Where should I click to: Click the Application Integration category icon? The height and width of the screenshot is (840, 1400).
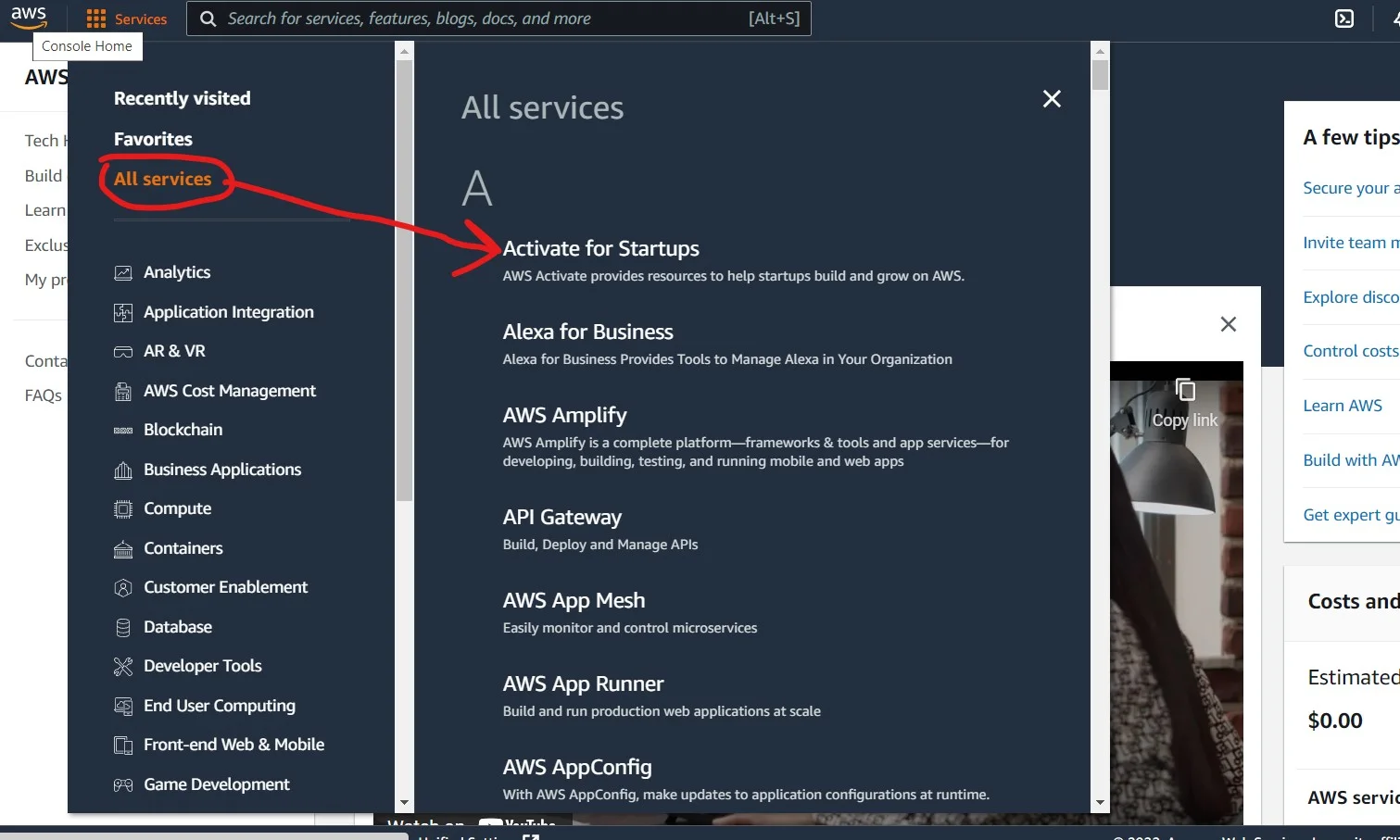click(x=123, y=312)
